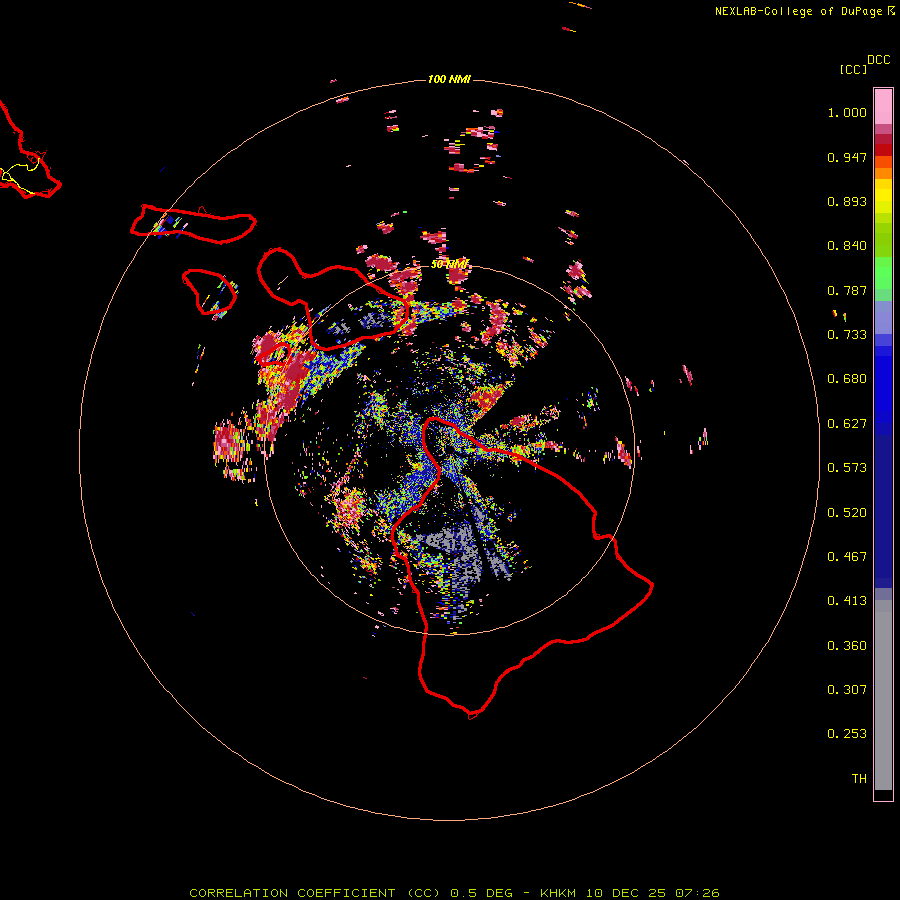The image size is (900, 900).
Task: Click the 0.733 legend value
Action: (847, 335)
